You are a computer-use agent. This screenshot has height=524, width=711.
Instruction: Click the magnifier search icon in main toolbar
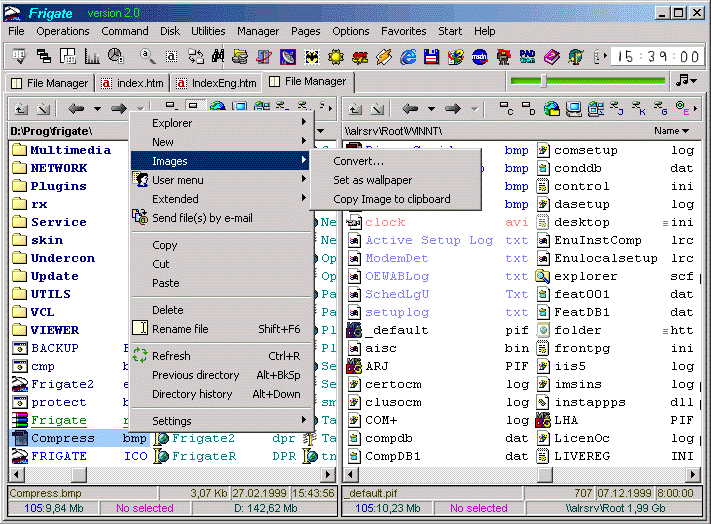(147, 56)
